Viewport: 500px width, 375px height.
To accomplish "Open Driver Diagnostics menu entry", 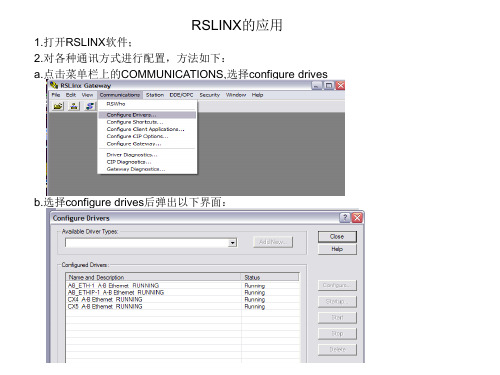I will (x=147, y=155).
